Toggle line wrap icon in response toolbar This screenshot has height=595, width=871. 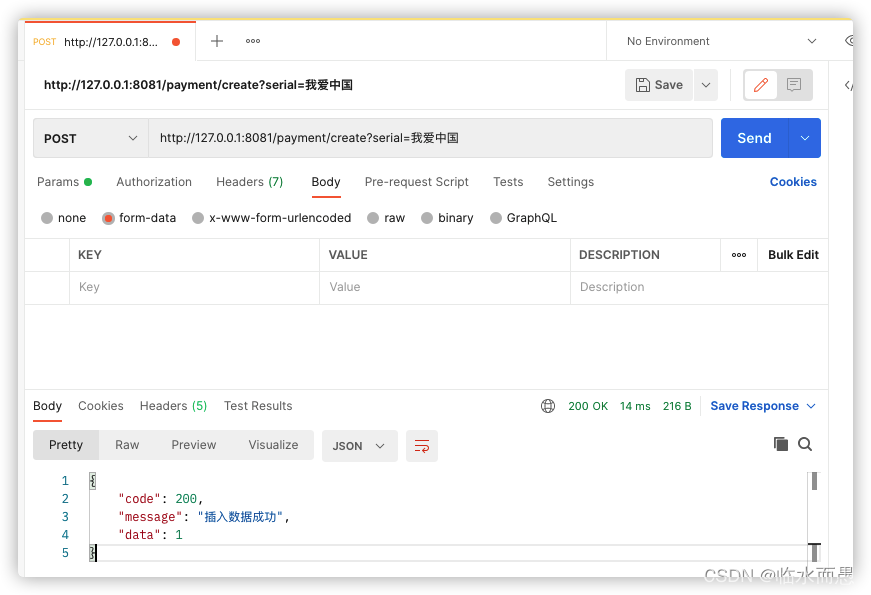(422, 446)
